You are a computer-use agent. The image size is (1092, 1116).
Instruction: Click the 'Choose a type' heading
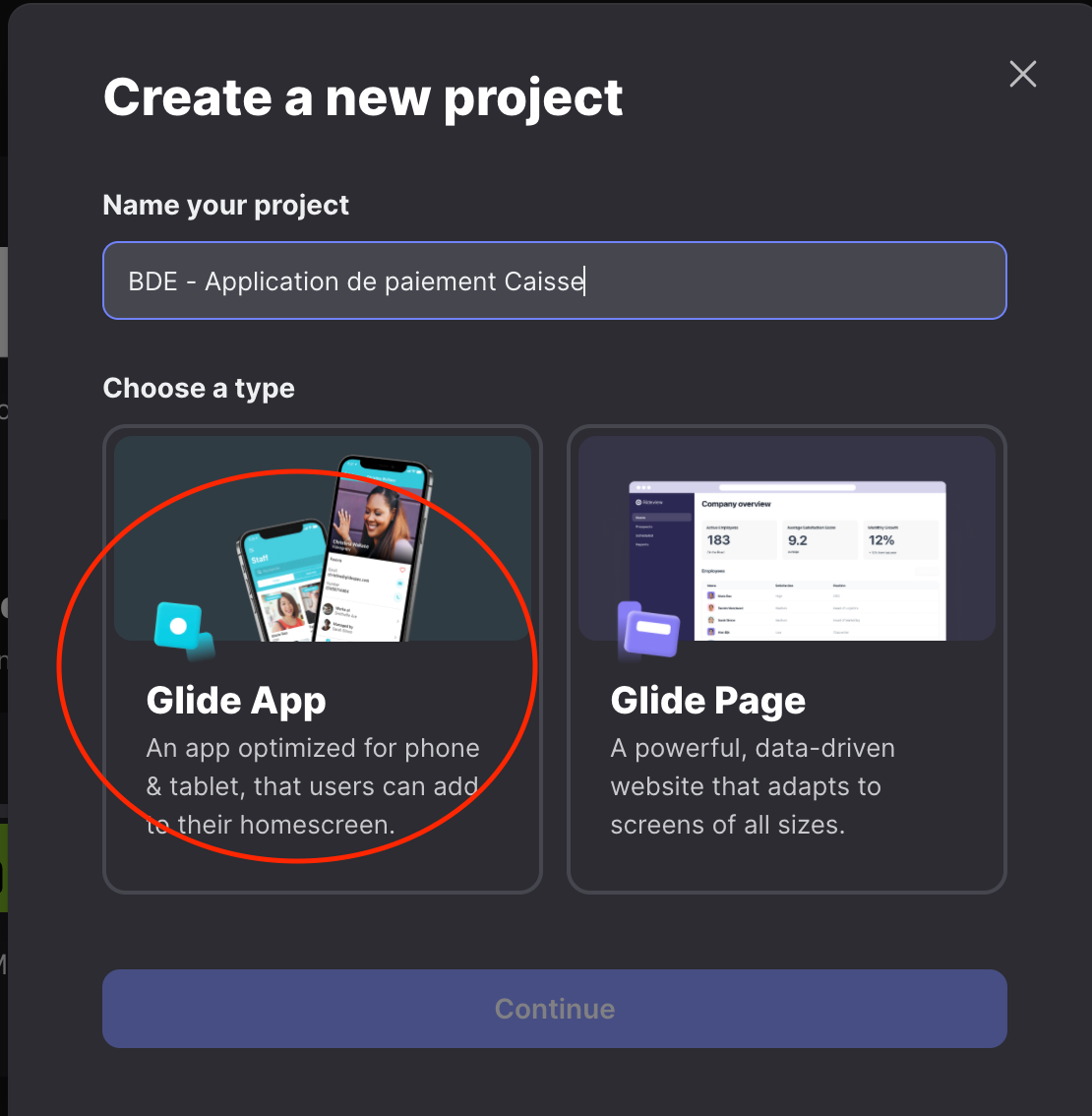(199, 389)
